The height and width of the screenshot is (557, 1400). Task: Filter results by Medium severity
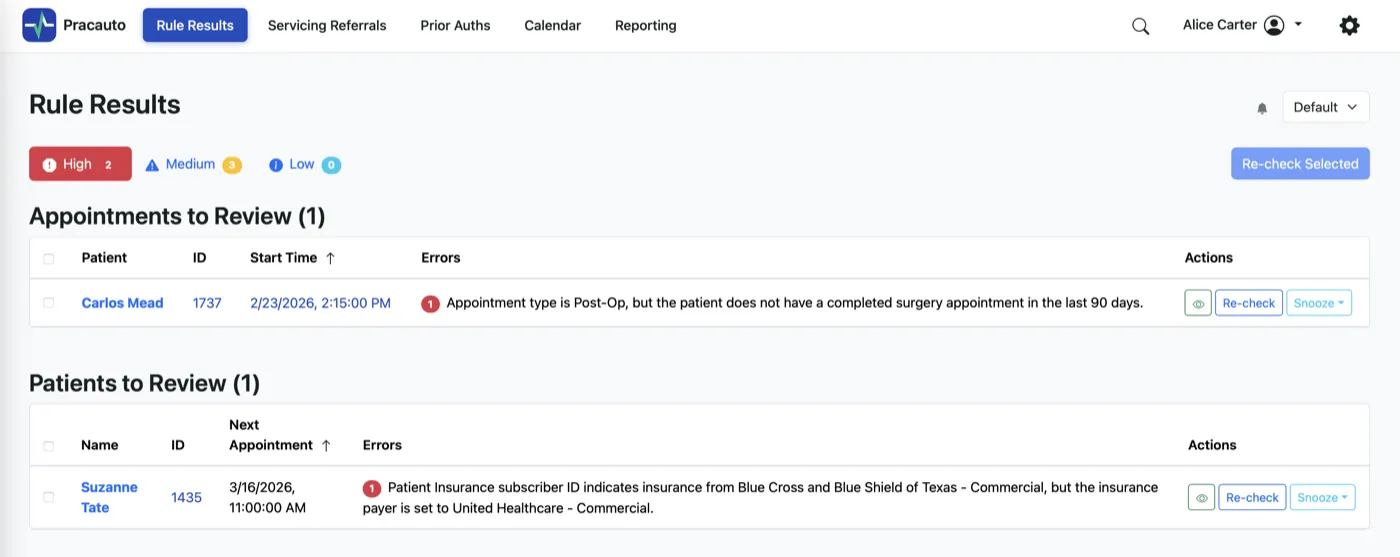(193, 164)
